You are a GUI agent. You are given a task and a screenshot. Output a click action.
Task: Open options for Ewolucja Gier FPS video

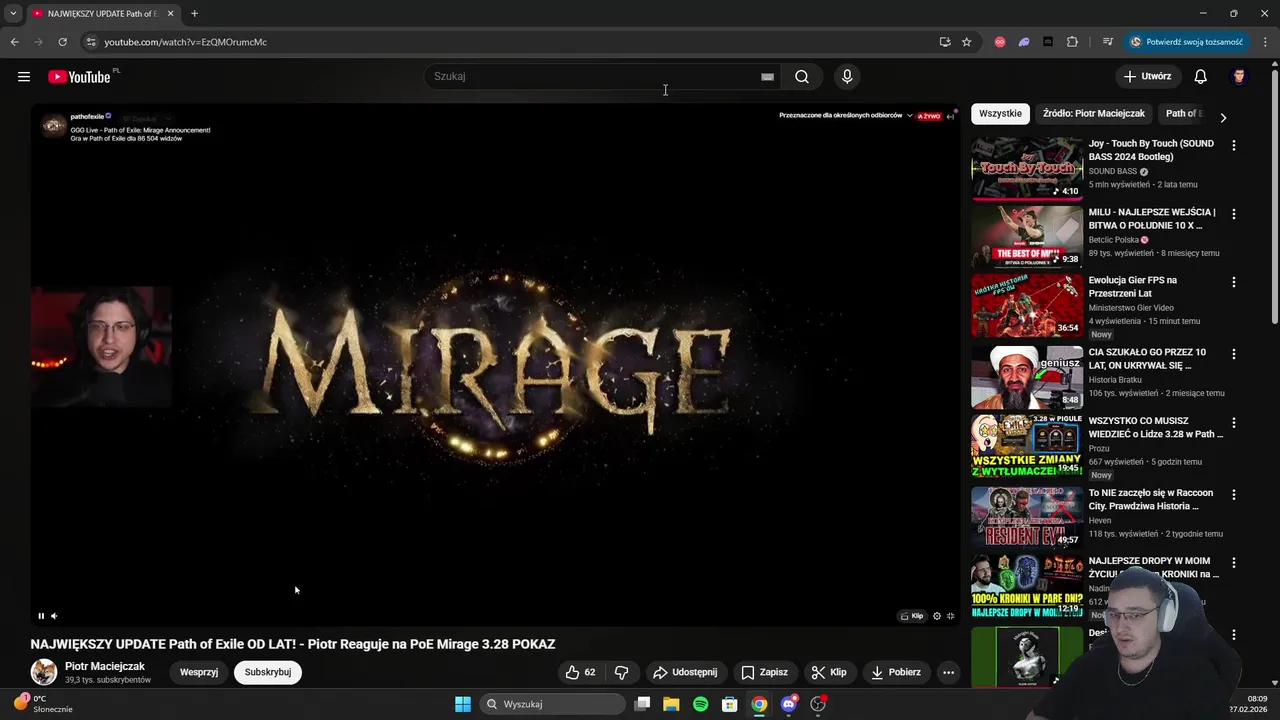point(1233,282)
